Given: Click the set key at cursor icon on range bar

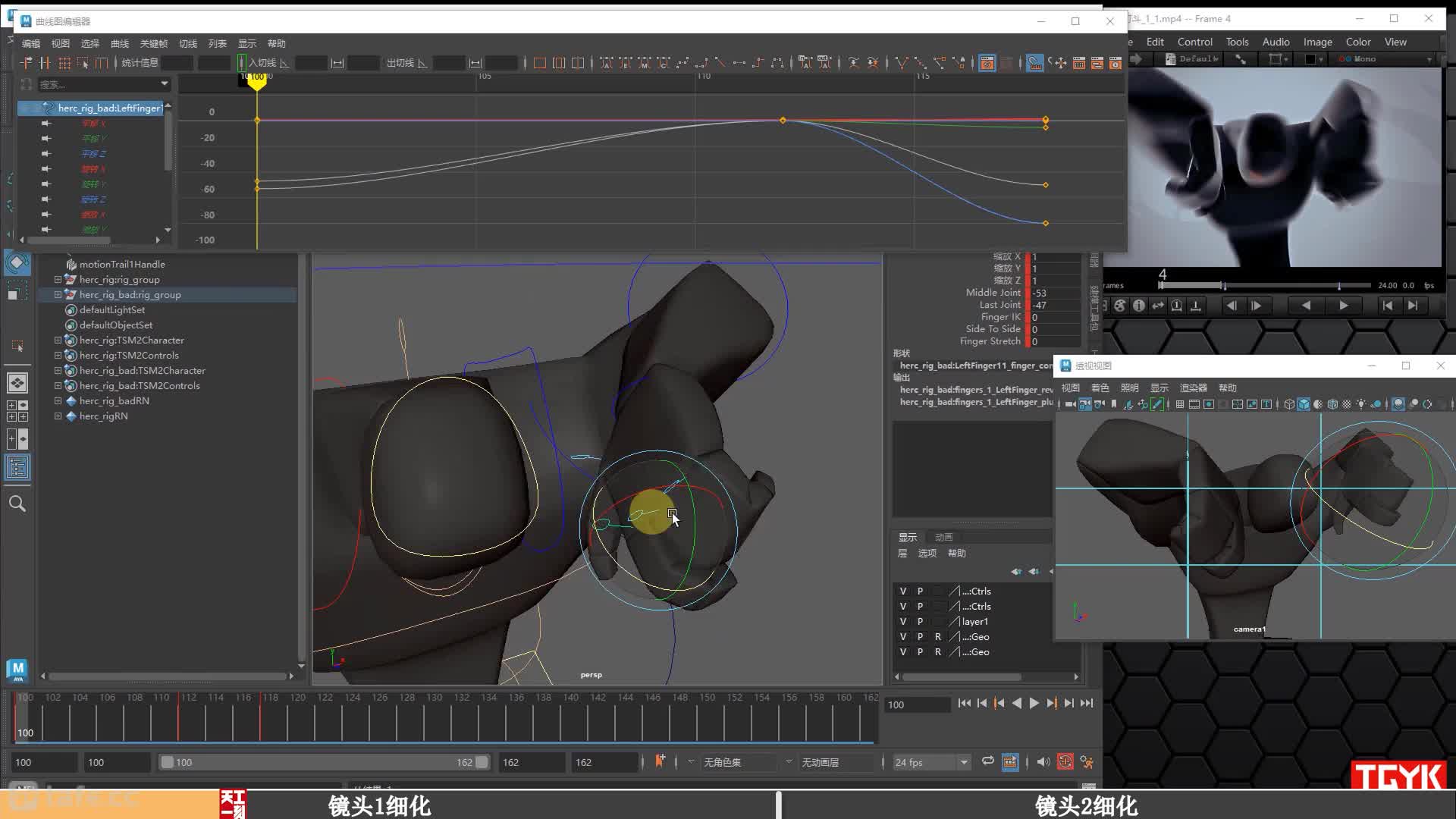Looking at the screenshot, I should 660,761.
